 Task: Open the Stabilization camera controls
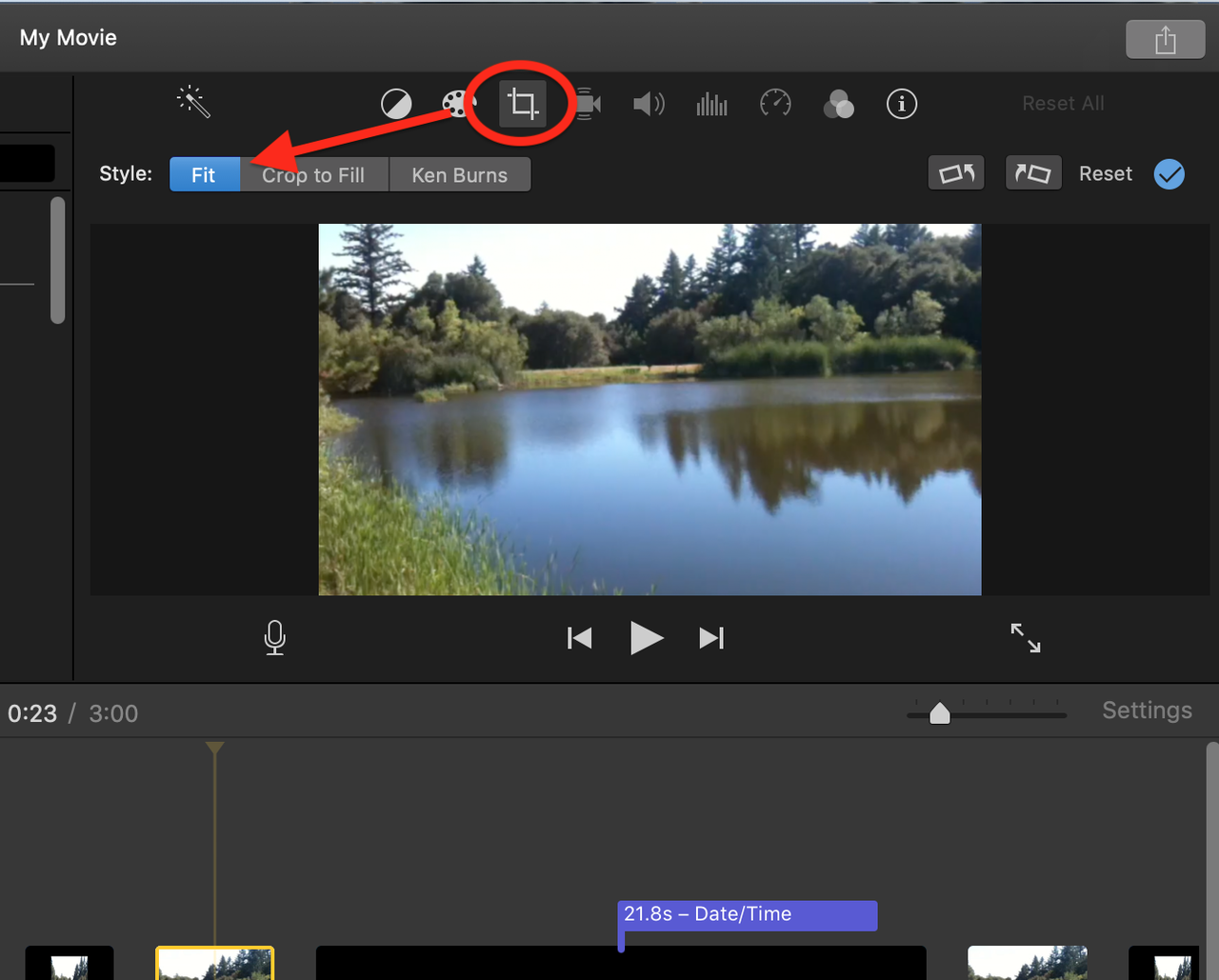(587, 104)
